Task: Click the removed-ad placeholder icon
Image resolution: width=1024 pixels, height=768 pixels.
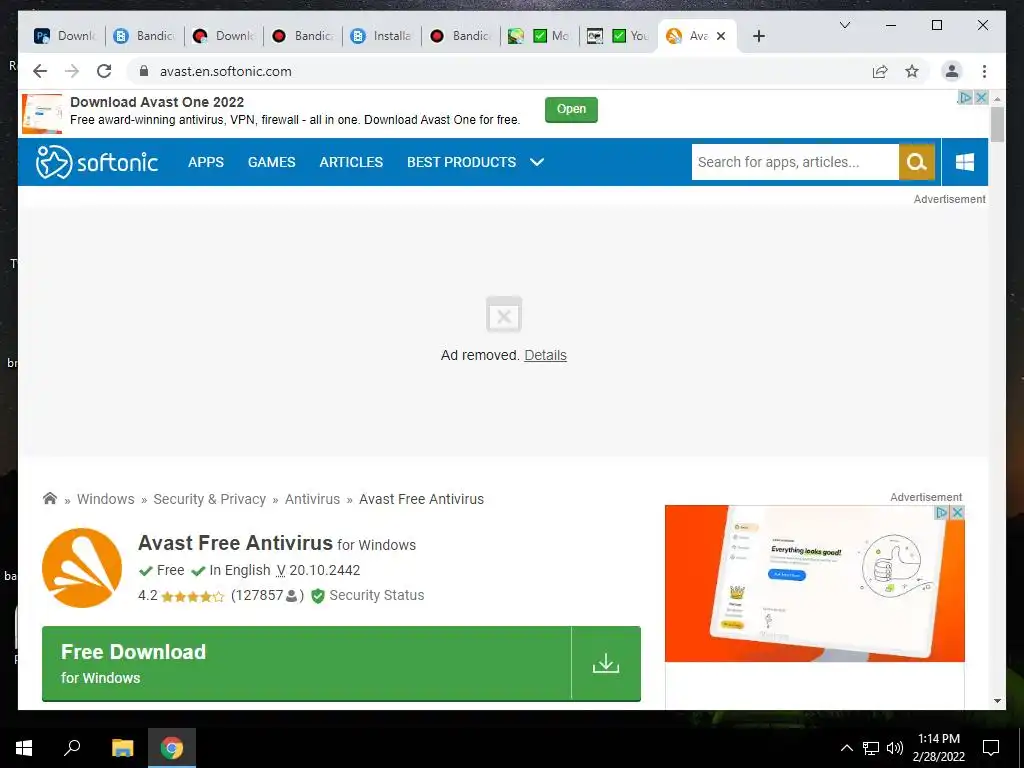Action: click(504, 315)
